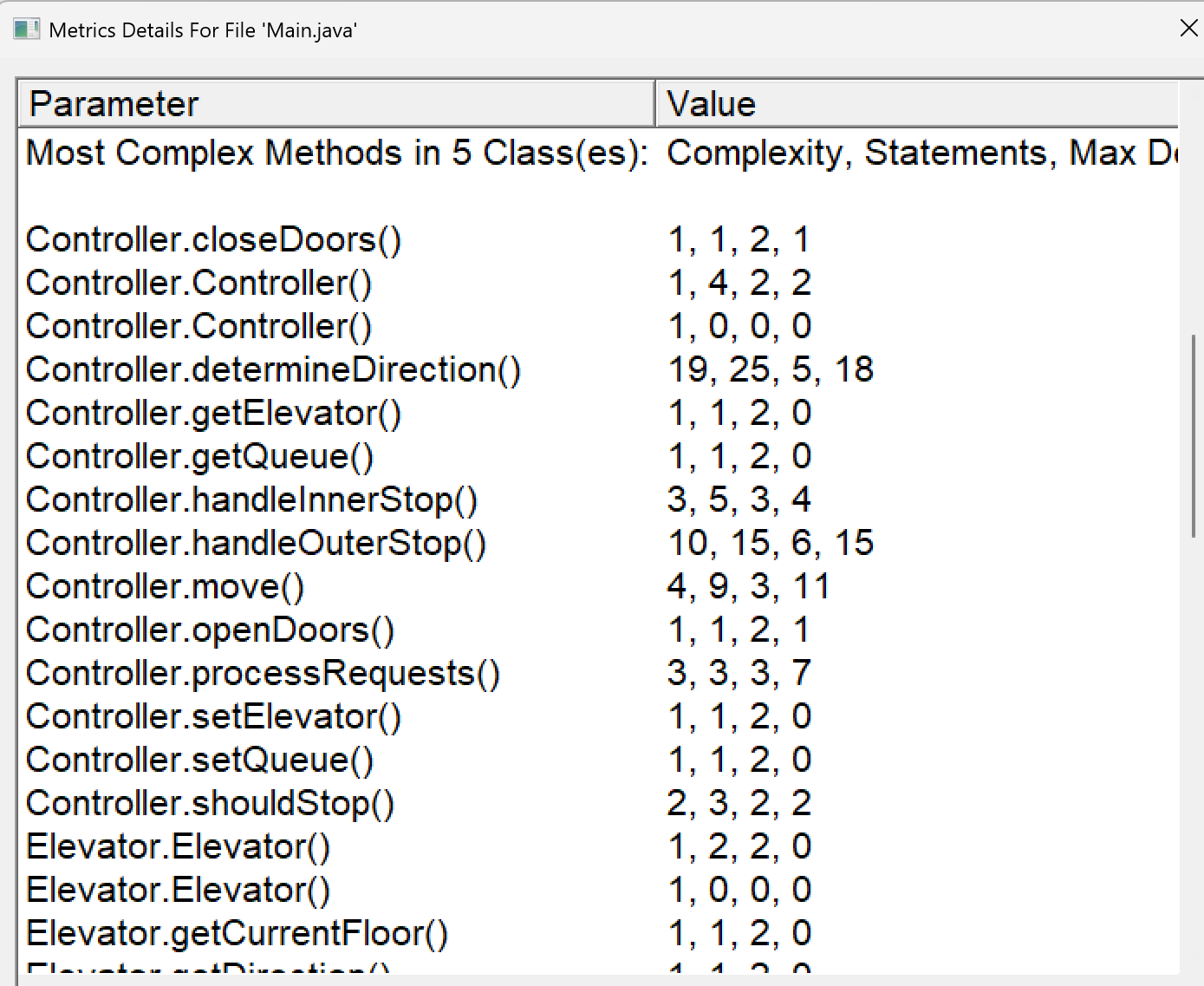
Task: Select the Controller.handleOuterStop() row
Action: coord(256,544)
